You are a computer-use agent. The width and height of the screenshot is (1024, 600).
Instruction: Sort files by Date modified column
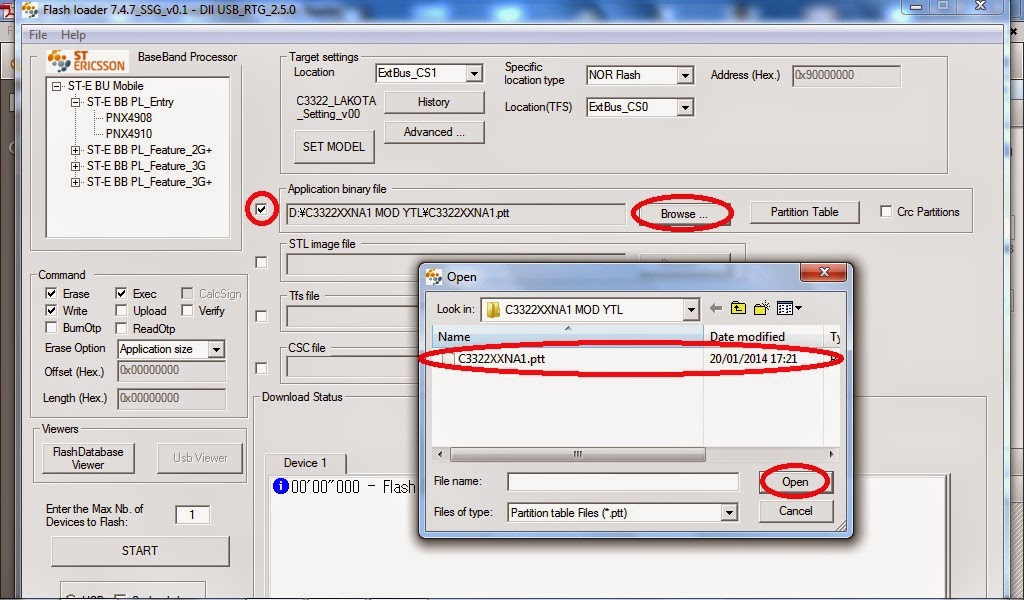pyautogui.click(x=763, y=336)
